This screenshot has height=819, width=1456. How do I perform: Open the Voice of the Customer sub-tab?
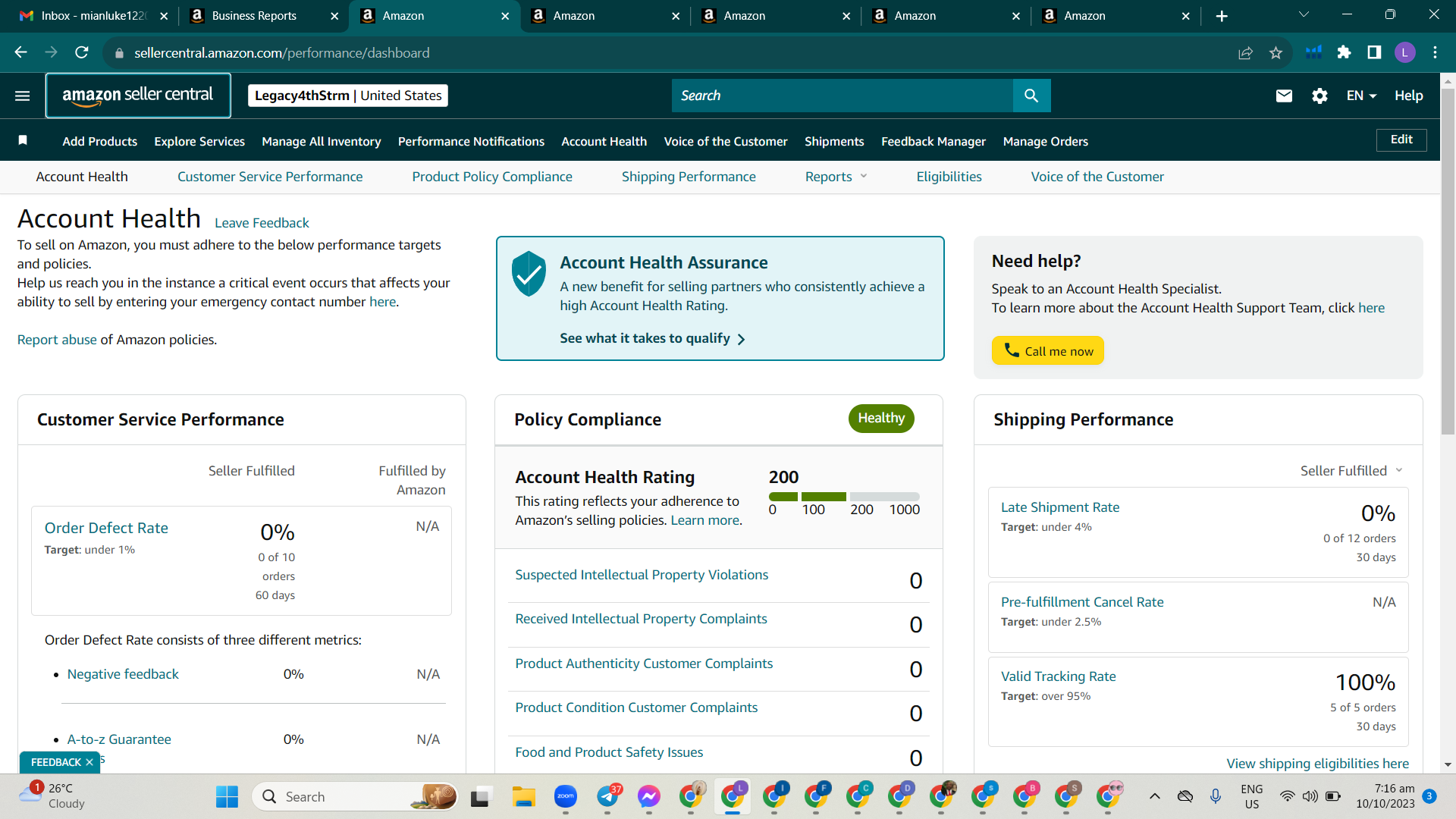point(1097,177)
